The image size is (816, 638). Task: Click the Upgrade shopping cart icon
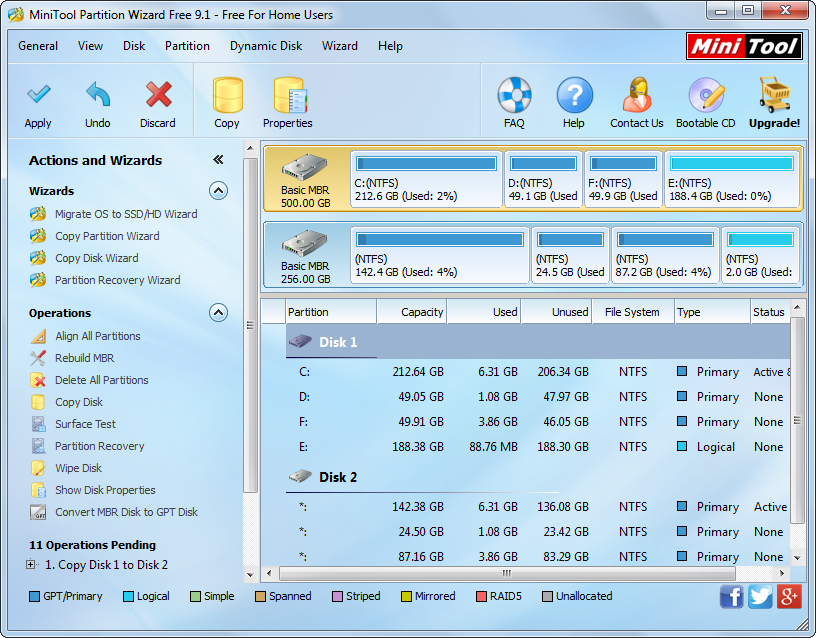pyautogui.click(x=775, y=95)
